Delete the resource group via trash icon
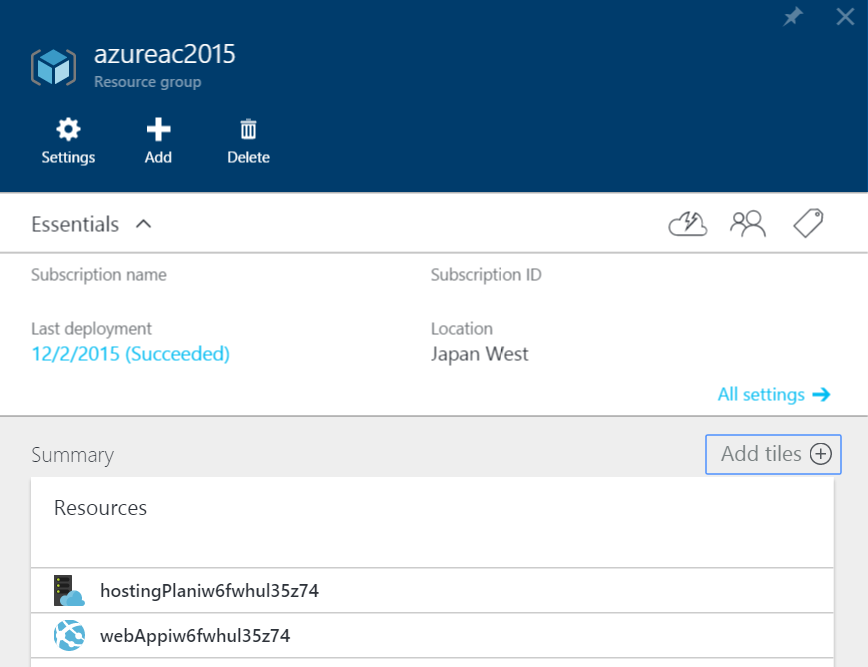The image size is (868, 667). click(248, 141)
